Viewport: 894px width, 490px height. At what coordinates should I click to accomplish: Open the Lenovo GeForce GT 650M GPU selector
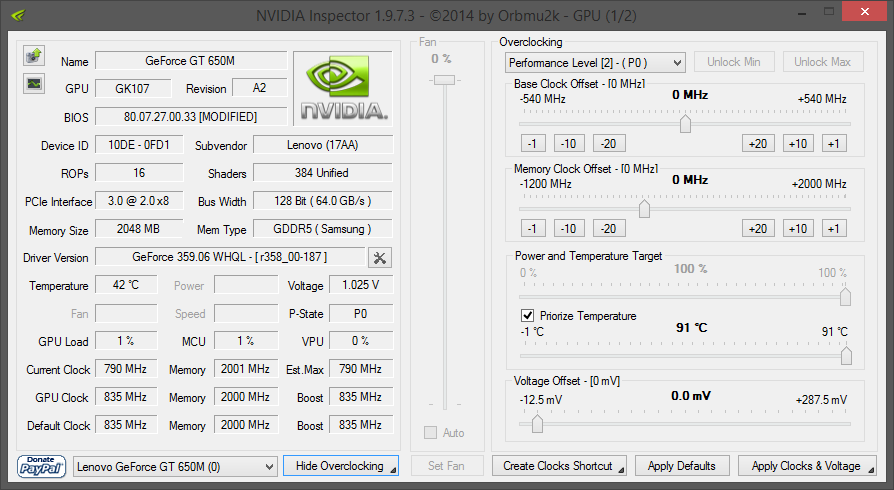(x=176, y=467)
